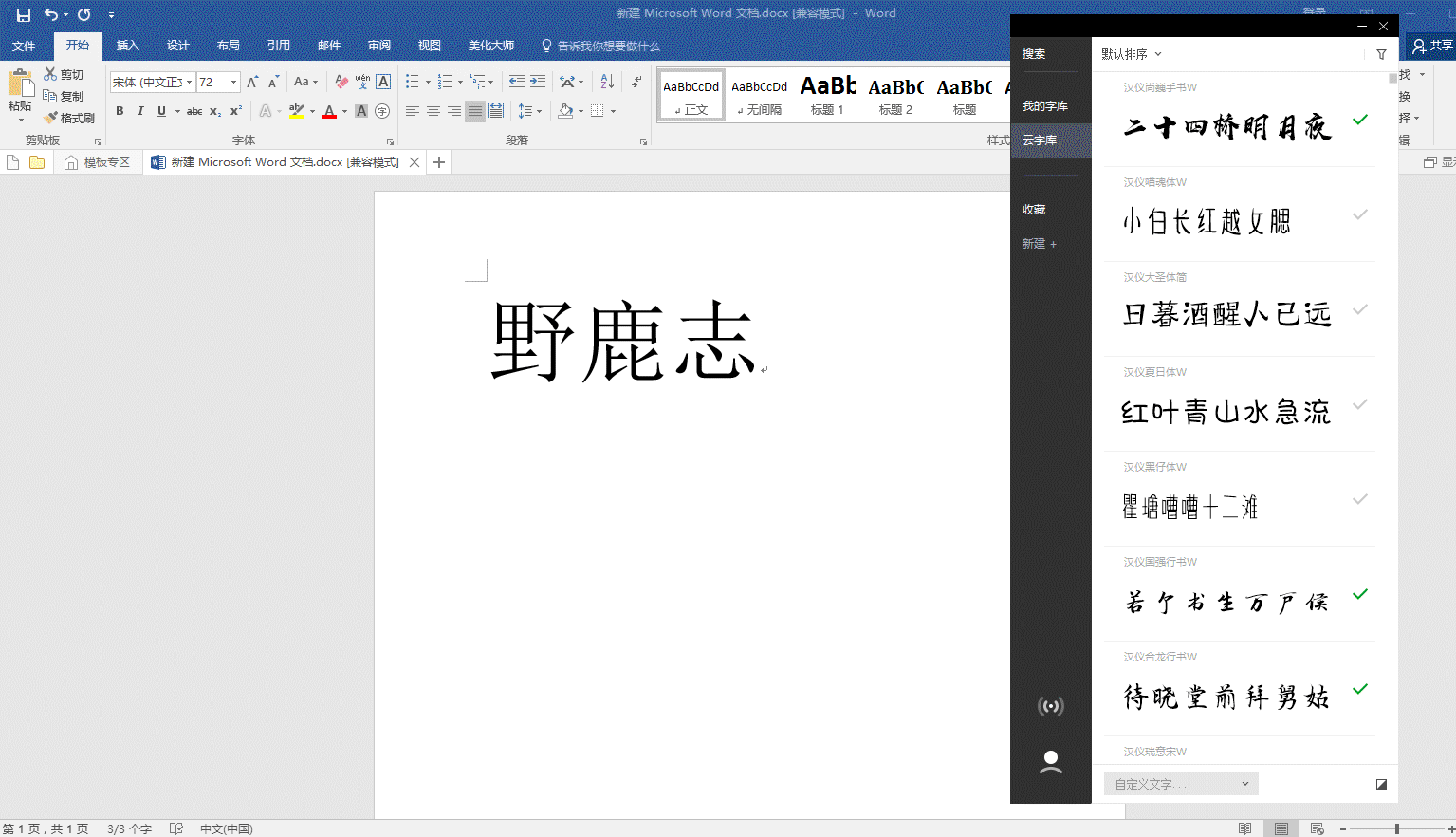The height and width of the screenshot is (837, 1456).
Task: Click the Copy (复制) button
Action: (x=64, y=96)
